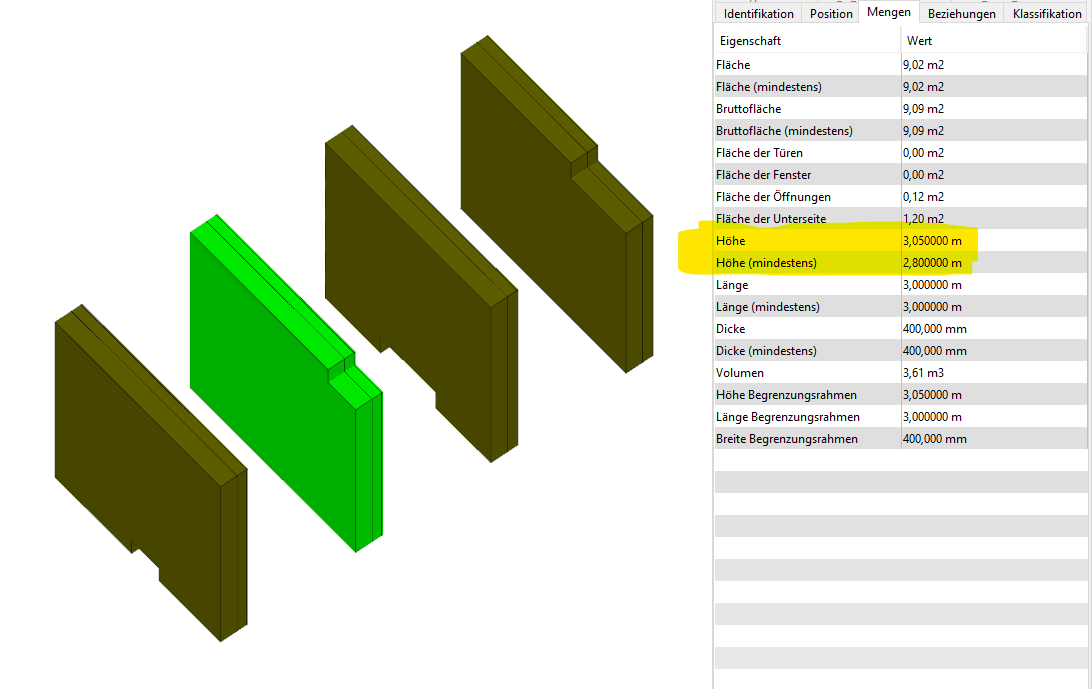1092x689 pixels.
Task: Click the Volumen property label
Action: (x=740, y=373)
